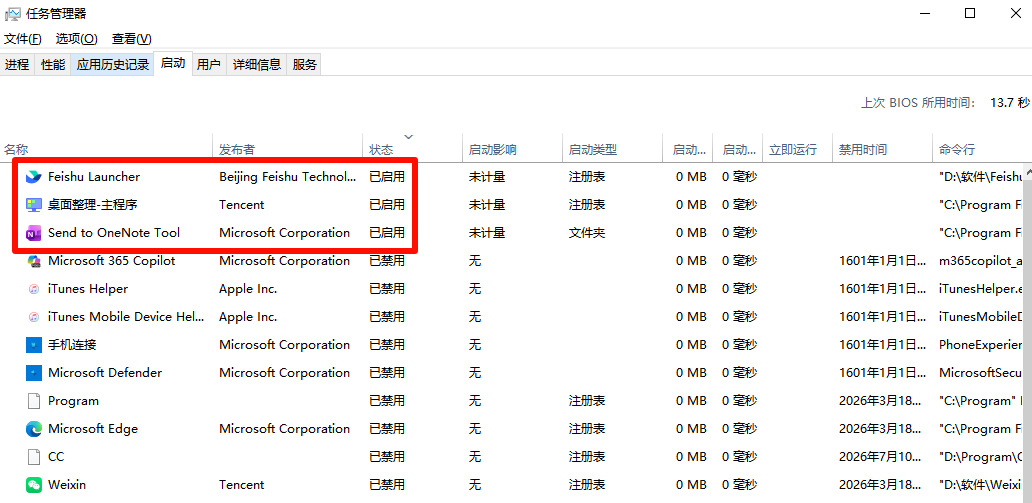Image resolution: width=1032 pixels, height=503 pixels.
Task: Click Apple Inc. publisher in iTunes Helper row
Action: tap(248, 288)
